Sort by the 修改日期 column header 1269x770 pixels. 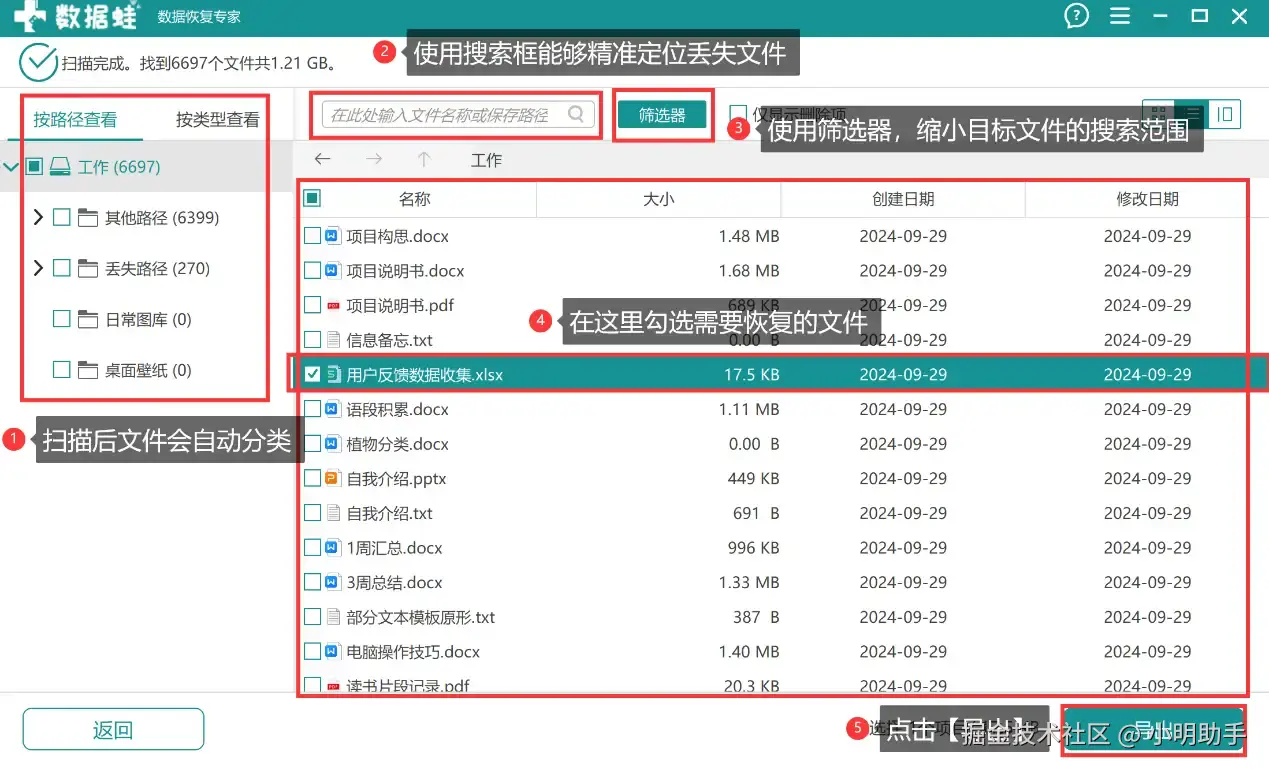1147,199
